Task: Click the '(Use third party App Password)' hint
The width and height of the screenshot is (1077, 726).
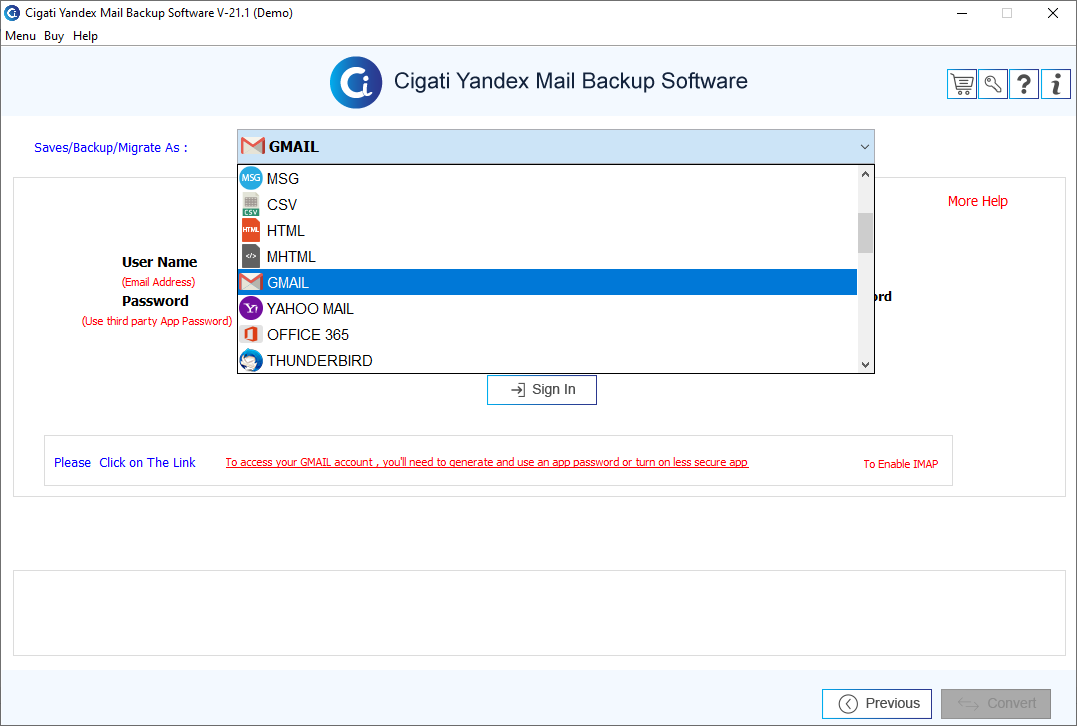Action: coord(157,321)
